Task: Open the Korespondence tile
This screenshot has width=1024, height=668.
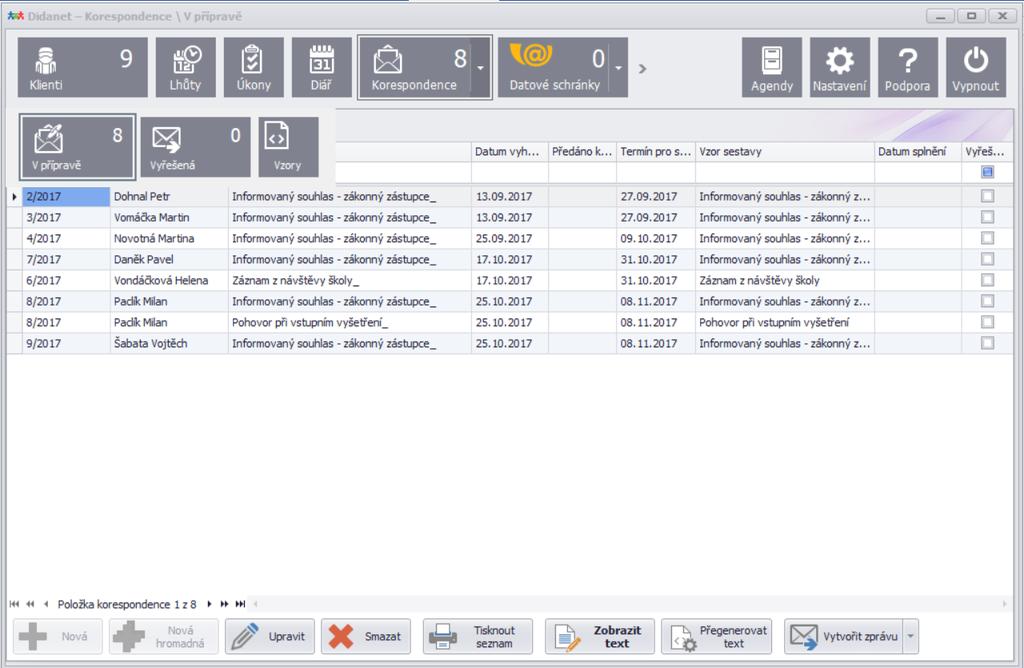Action: click(415, 67)
